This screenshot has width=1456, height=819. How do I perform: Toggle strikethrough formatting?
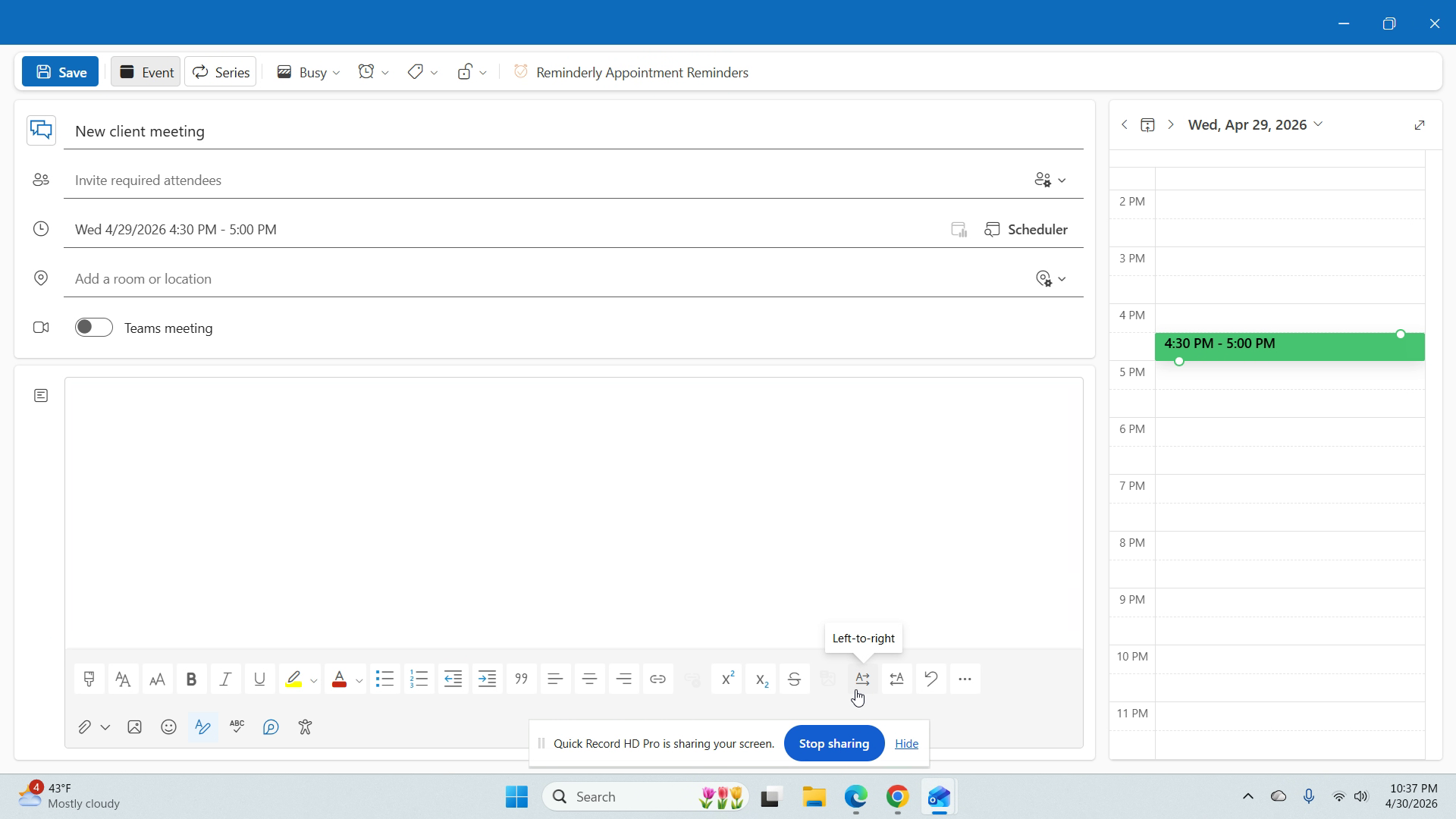[x=795, y=679]
